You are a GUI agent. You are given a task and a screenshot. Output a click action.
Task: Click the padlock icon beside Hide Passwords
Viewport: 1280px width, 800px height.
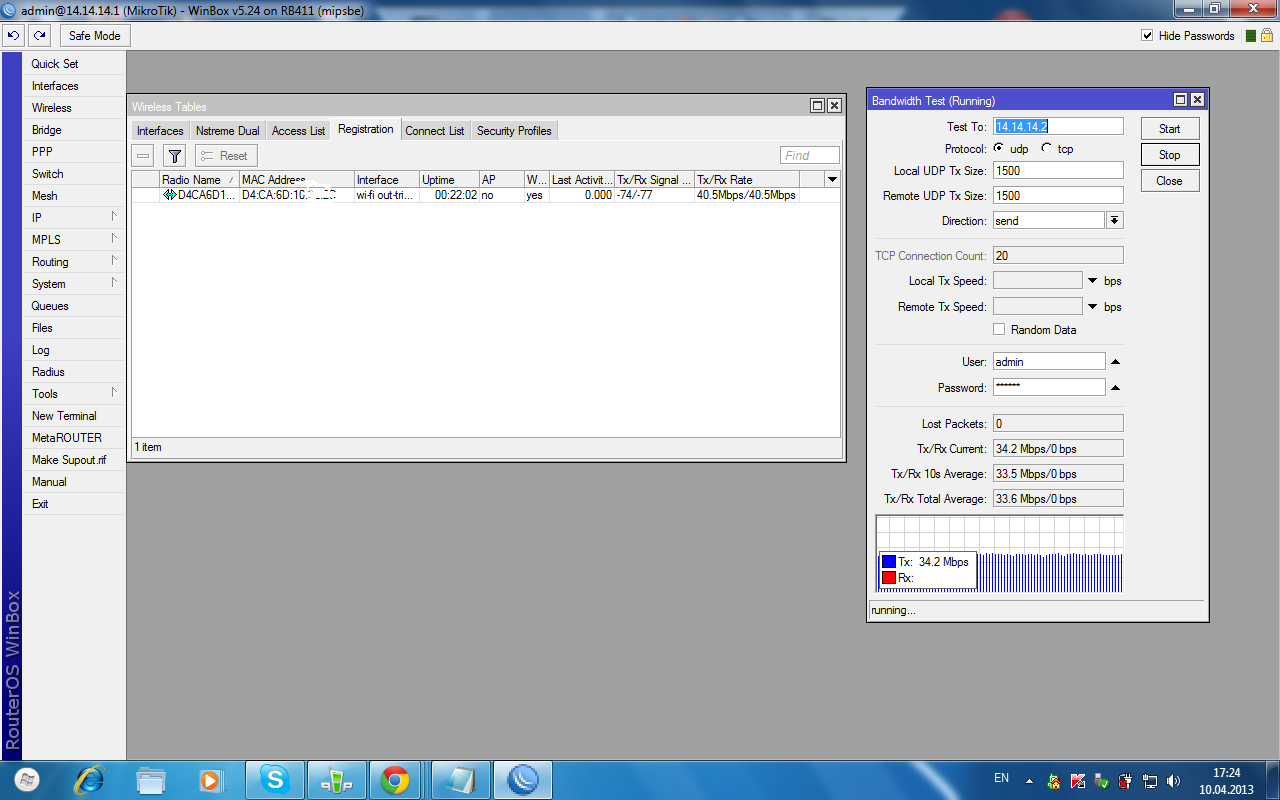[1266, 36]
